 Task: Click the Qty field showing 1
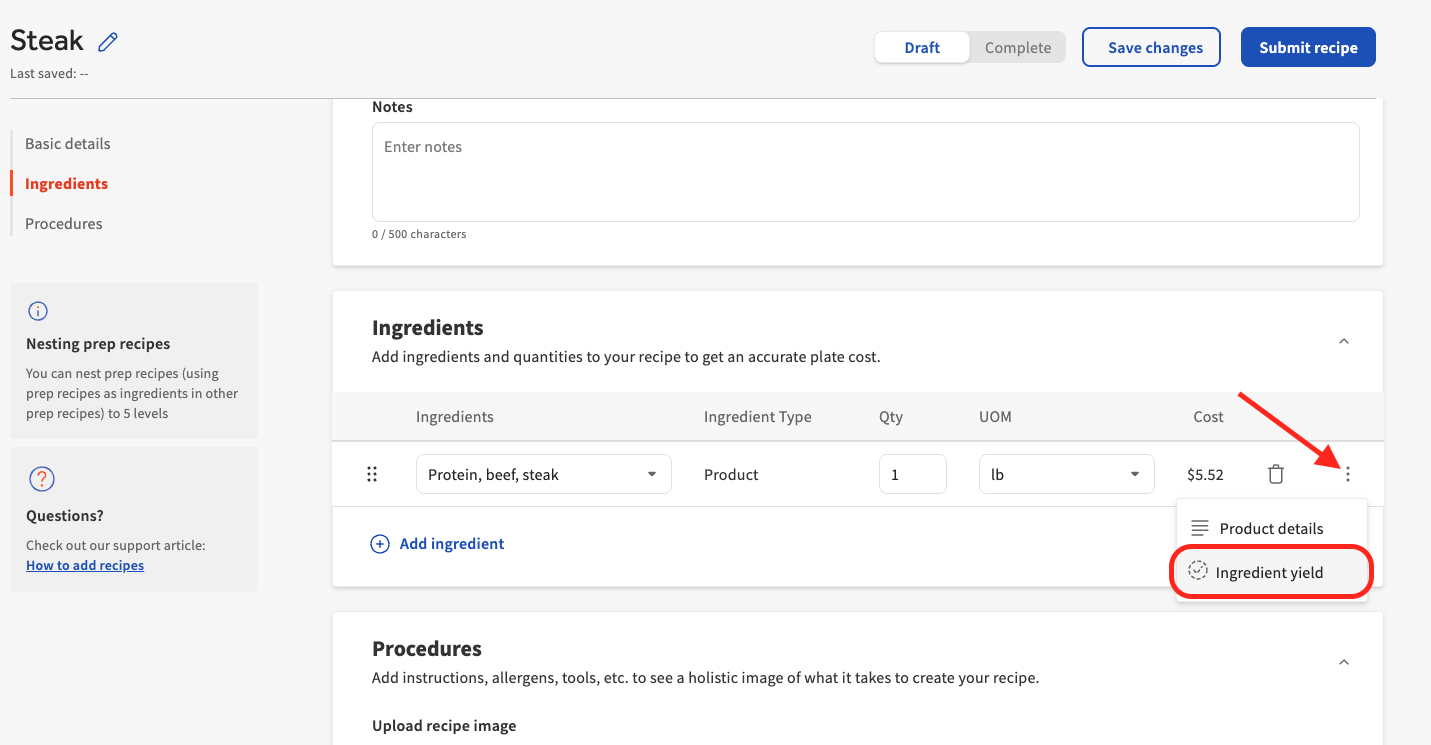(x=912, y=473)
